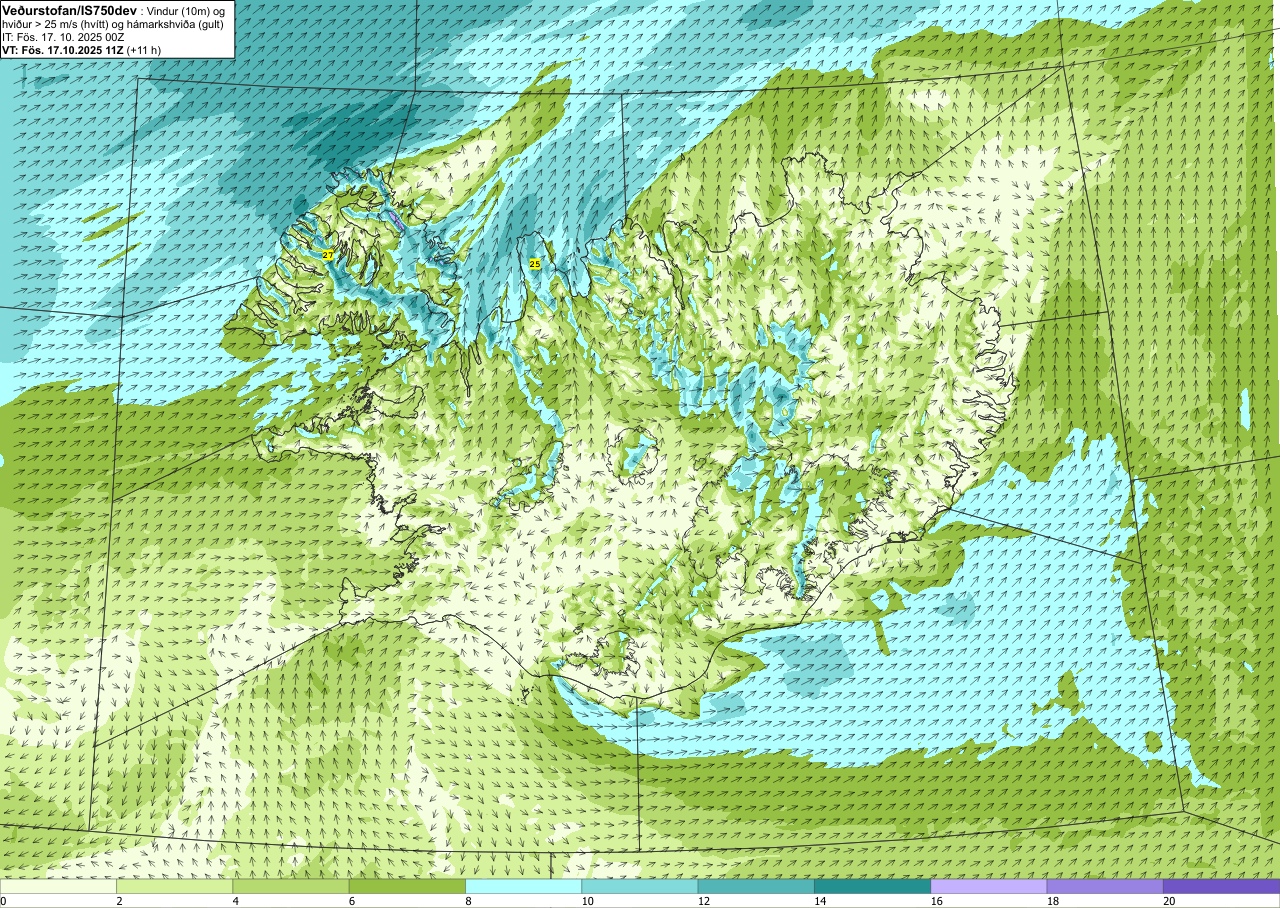1280x908 pixels.
Task: Click the medium teal 12–14 m/s legend swatch
Action: pyautogui.click(x=756, y=886)
